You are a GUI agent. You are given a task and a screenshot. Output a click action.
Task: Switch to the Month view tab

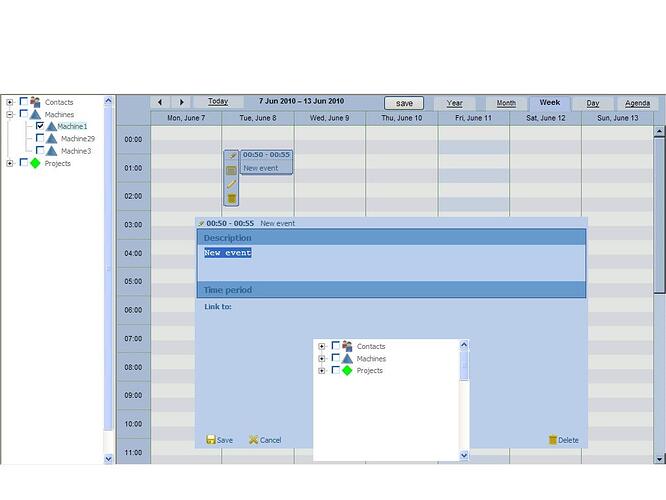coord(506,103)
